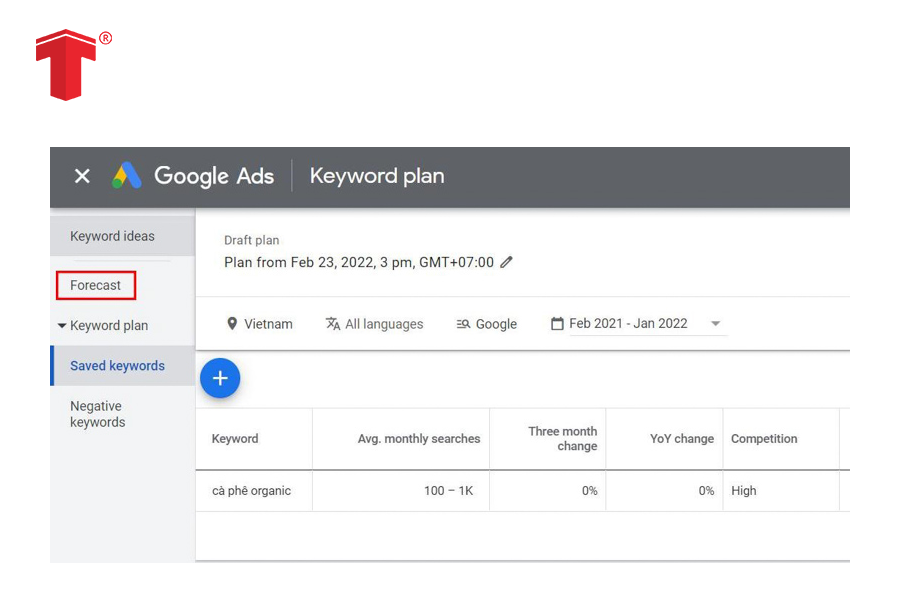This screenshot has height=600, width=900.
Task: Sort by Avg. monthly searches column
Action: (419, 439)
